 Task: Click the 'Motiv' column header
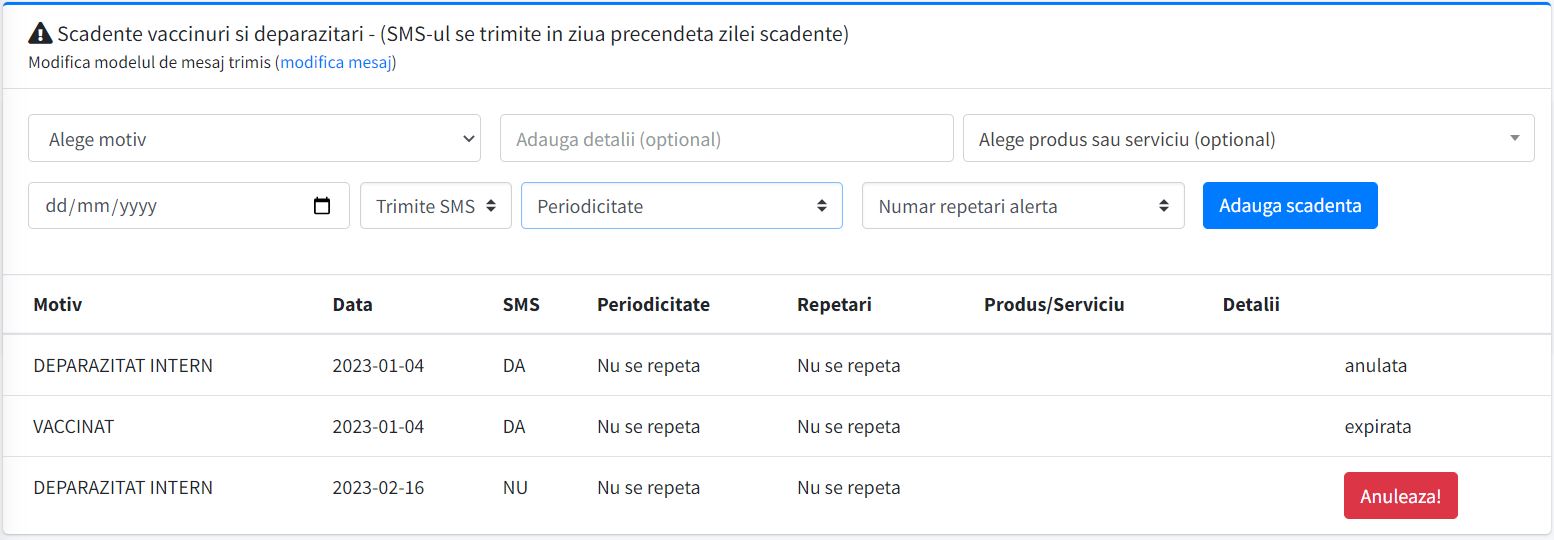(x=58, y=305)
